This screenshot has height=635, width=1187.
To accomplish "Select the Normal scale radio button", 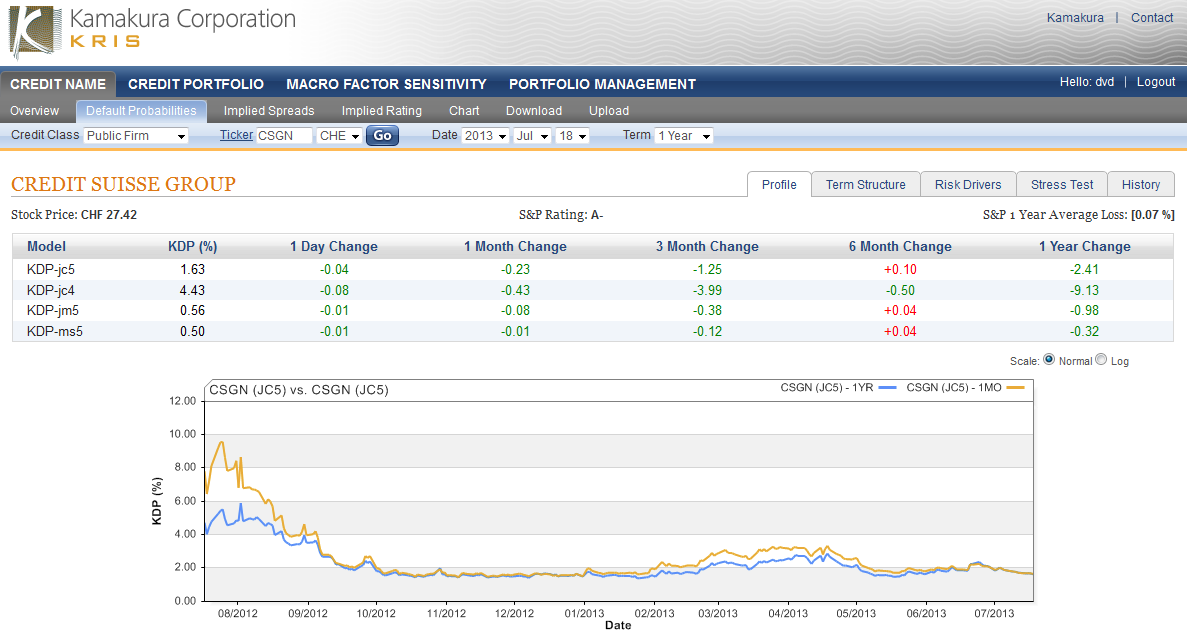I will click(x=1049, y=360).
